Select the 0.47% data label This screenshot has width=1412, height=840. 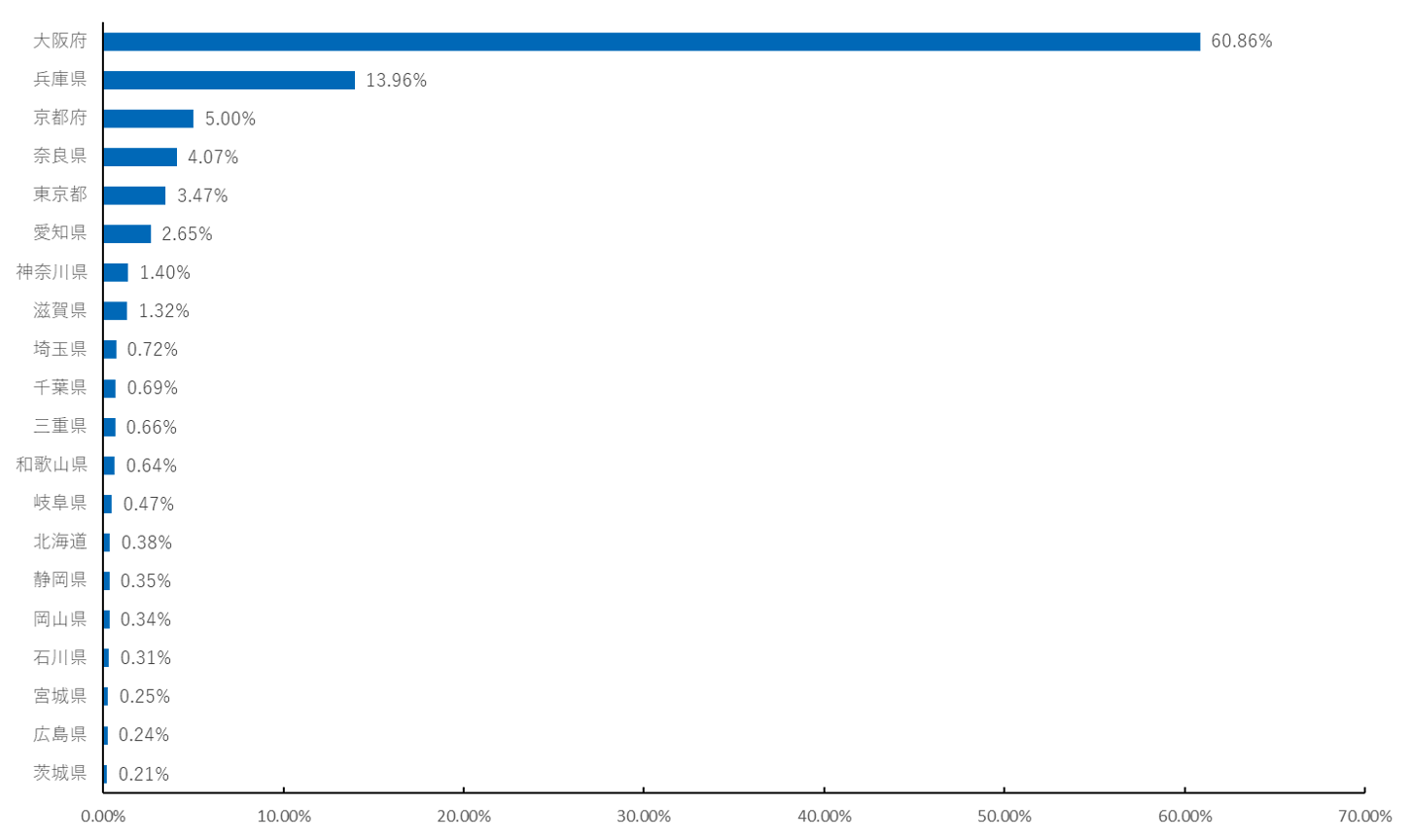[149, 504]
